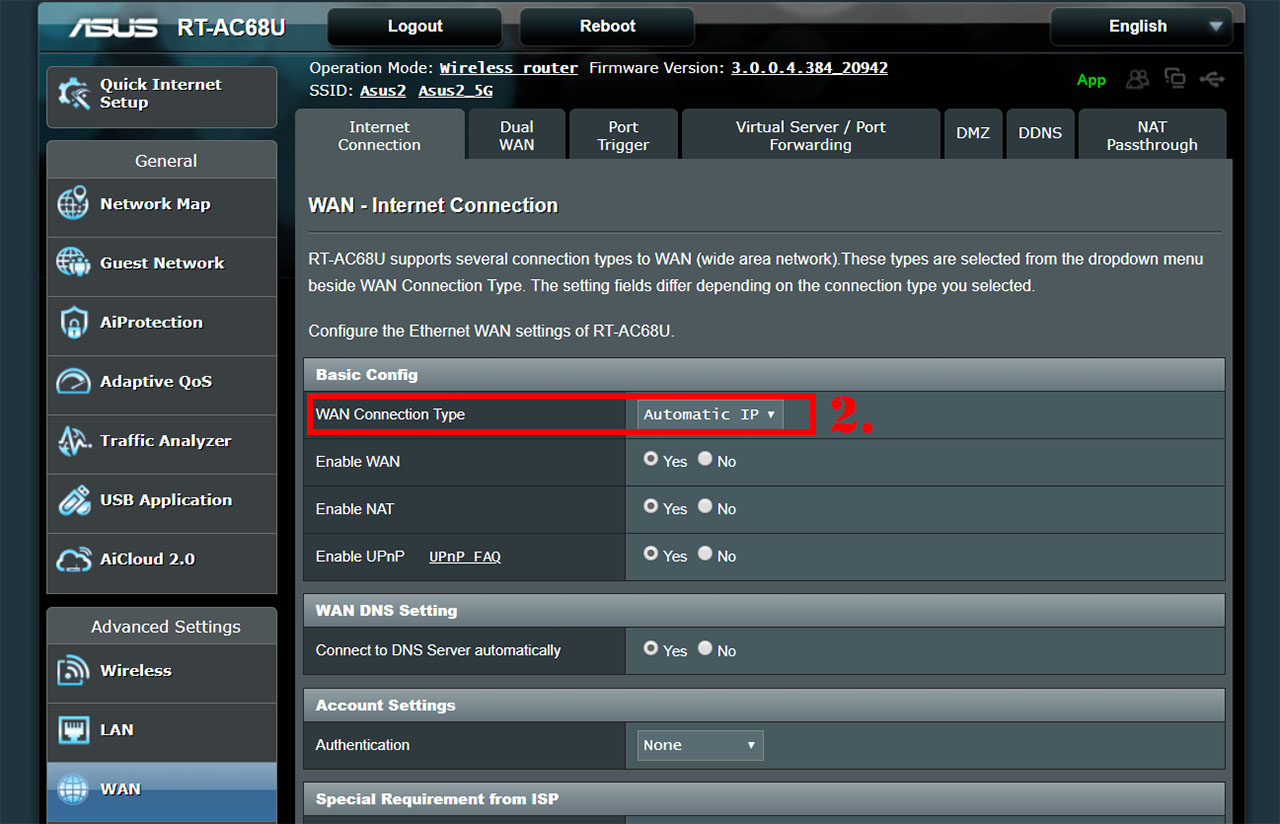Click the WAN Connection Type label

click(390, 414)
